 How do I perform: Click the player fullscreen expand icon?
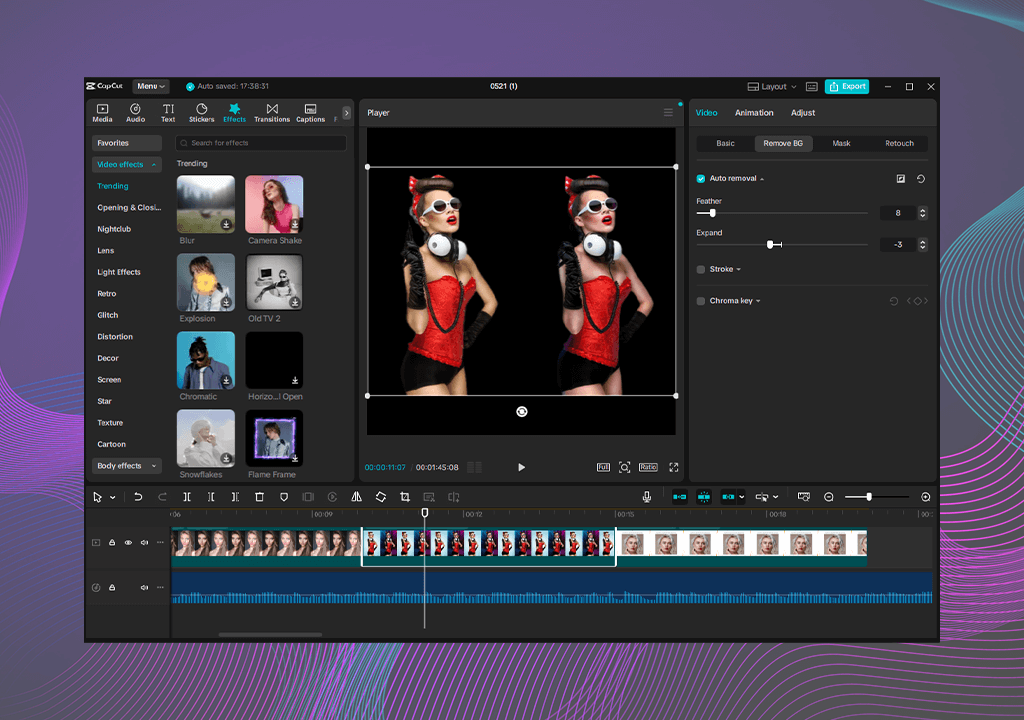pyautogui.click(x=673, y=467)
